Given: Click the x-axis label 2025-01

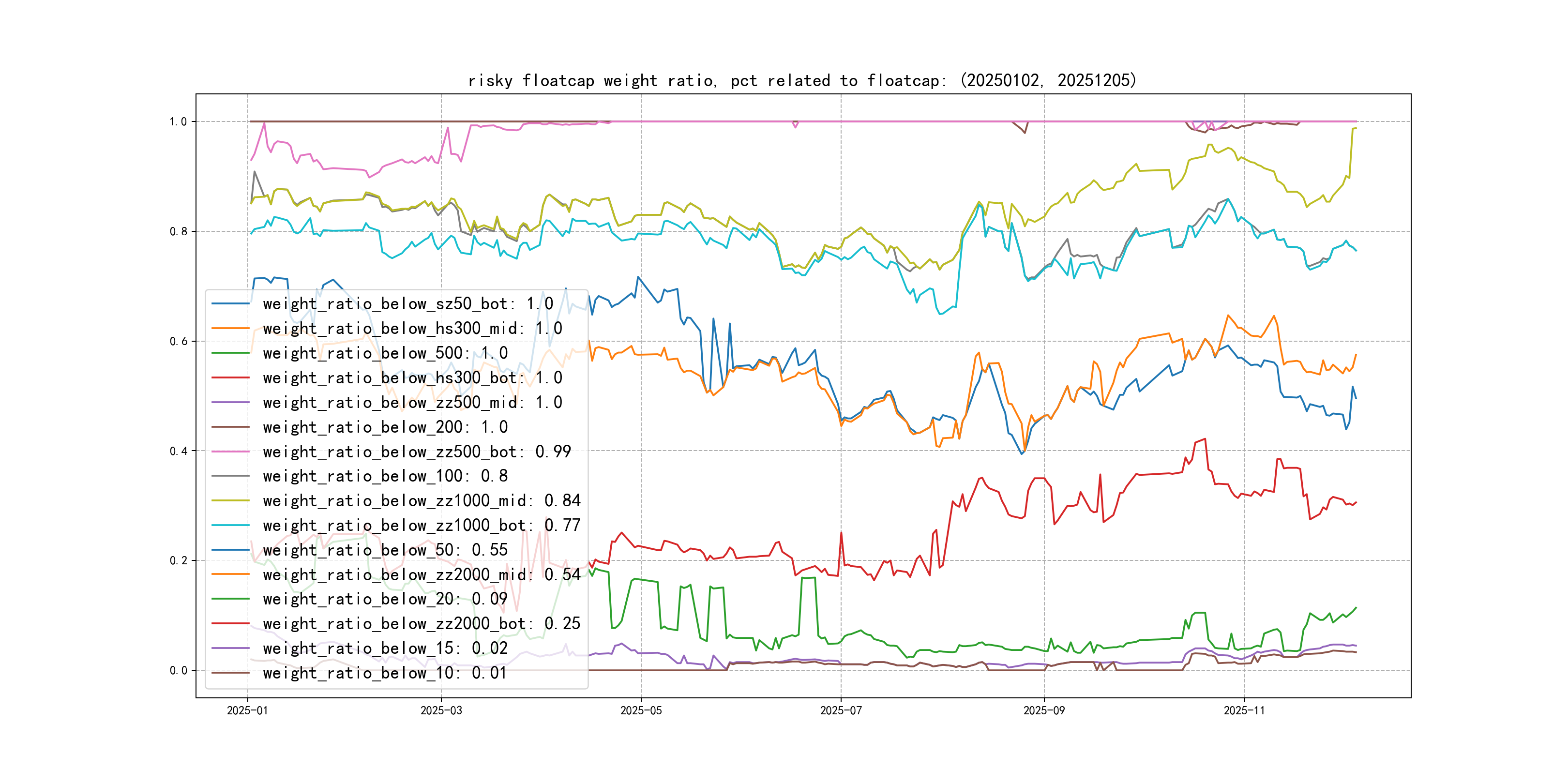Looking at the screenshot, I should 247,710.
